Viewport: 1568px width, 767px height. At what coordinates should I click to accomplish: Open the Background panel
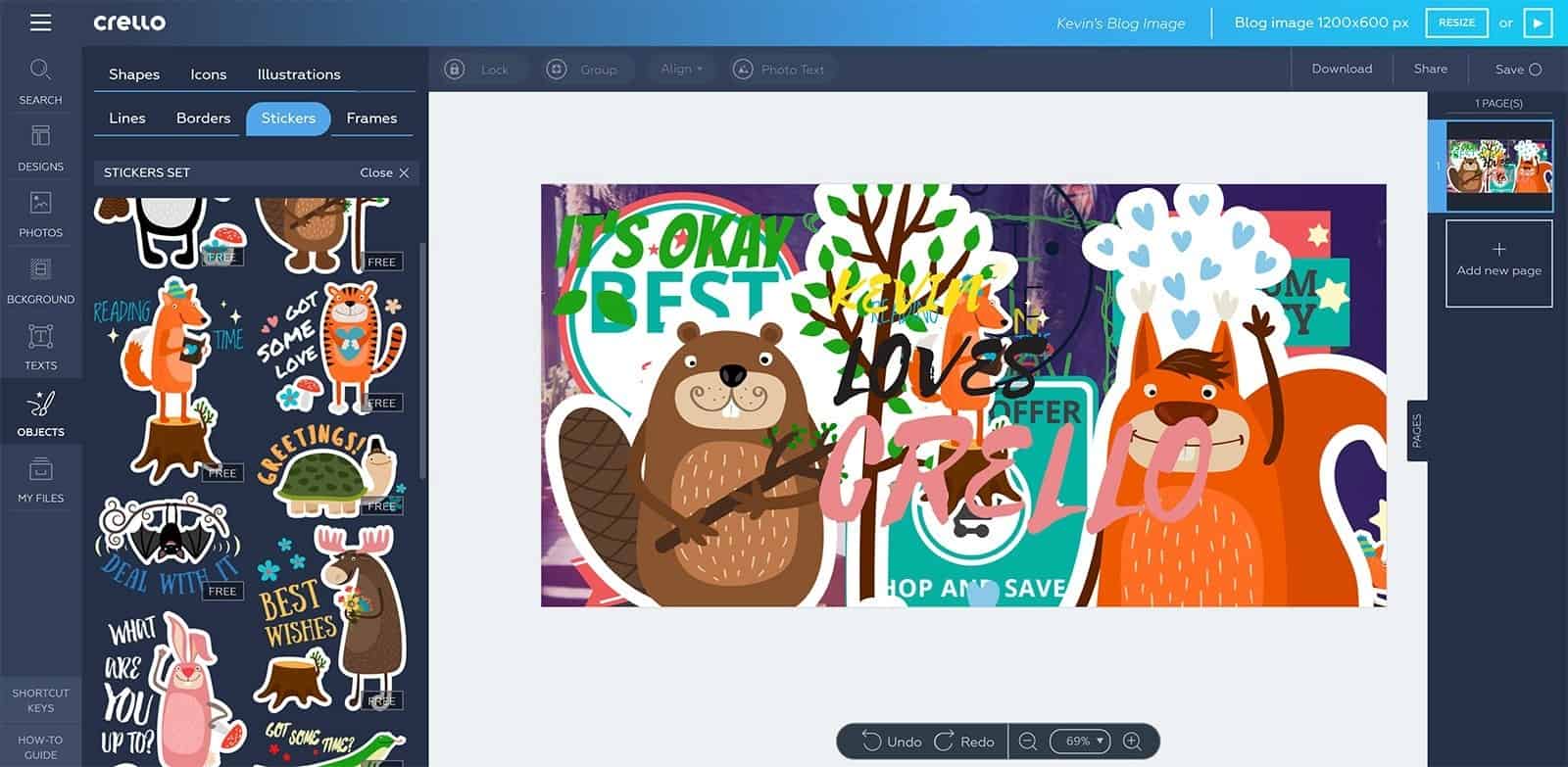pos(40,281)
